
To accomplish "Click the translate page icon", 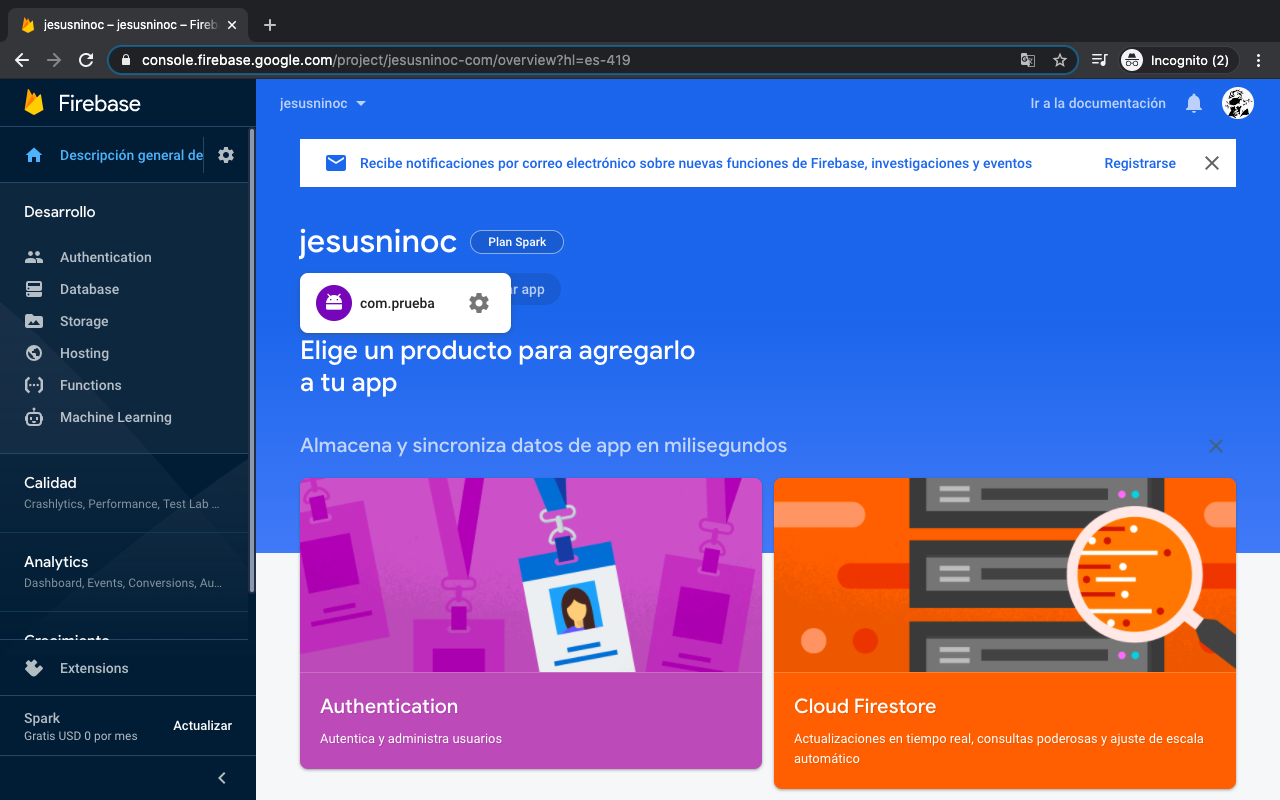I will [x=1028, y=60].
